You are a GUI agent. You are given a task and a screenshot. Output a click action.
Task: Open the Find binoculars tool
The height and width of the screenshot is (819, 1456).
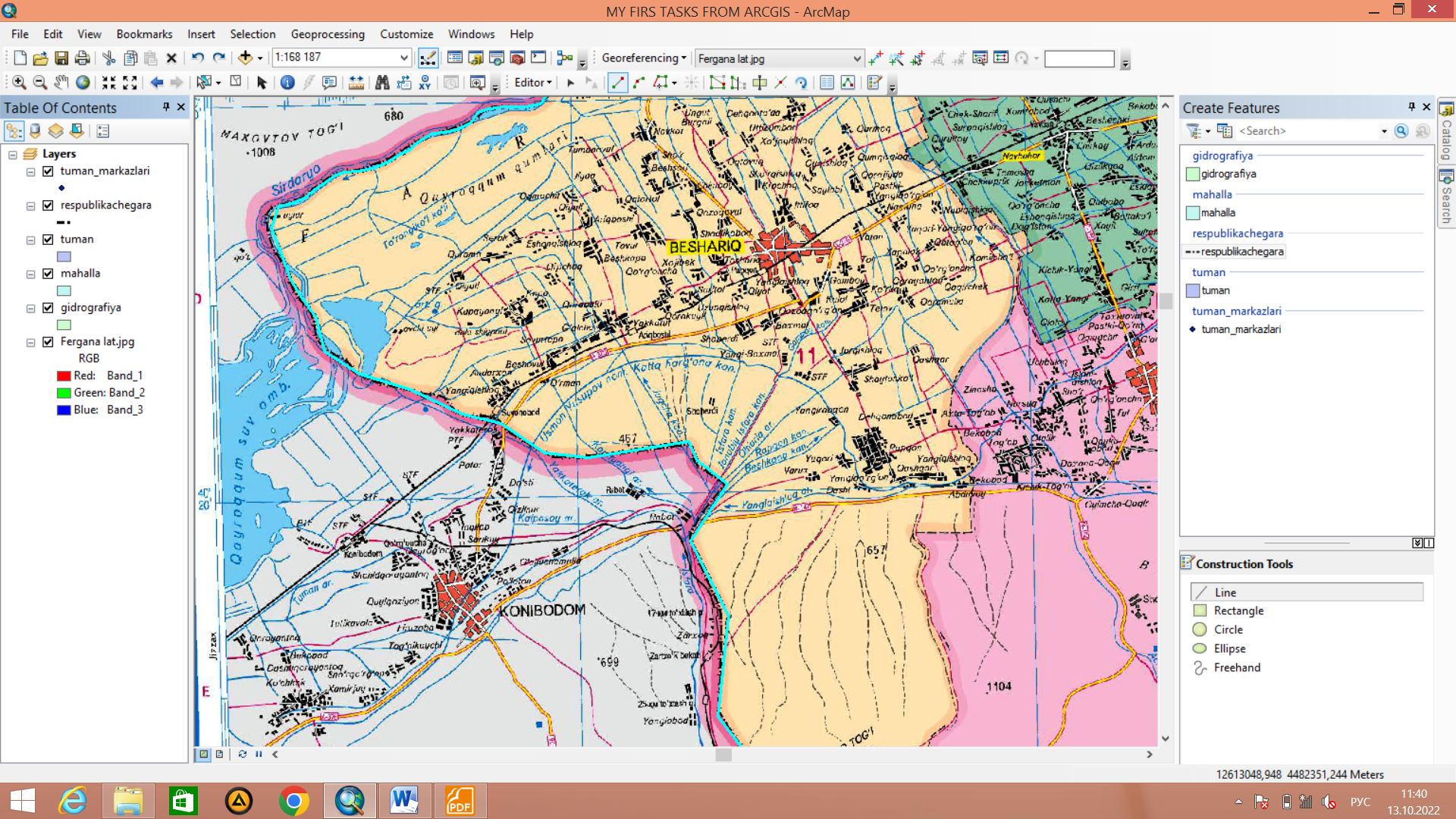382,83
